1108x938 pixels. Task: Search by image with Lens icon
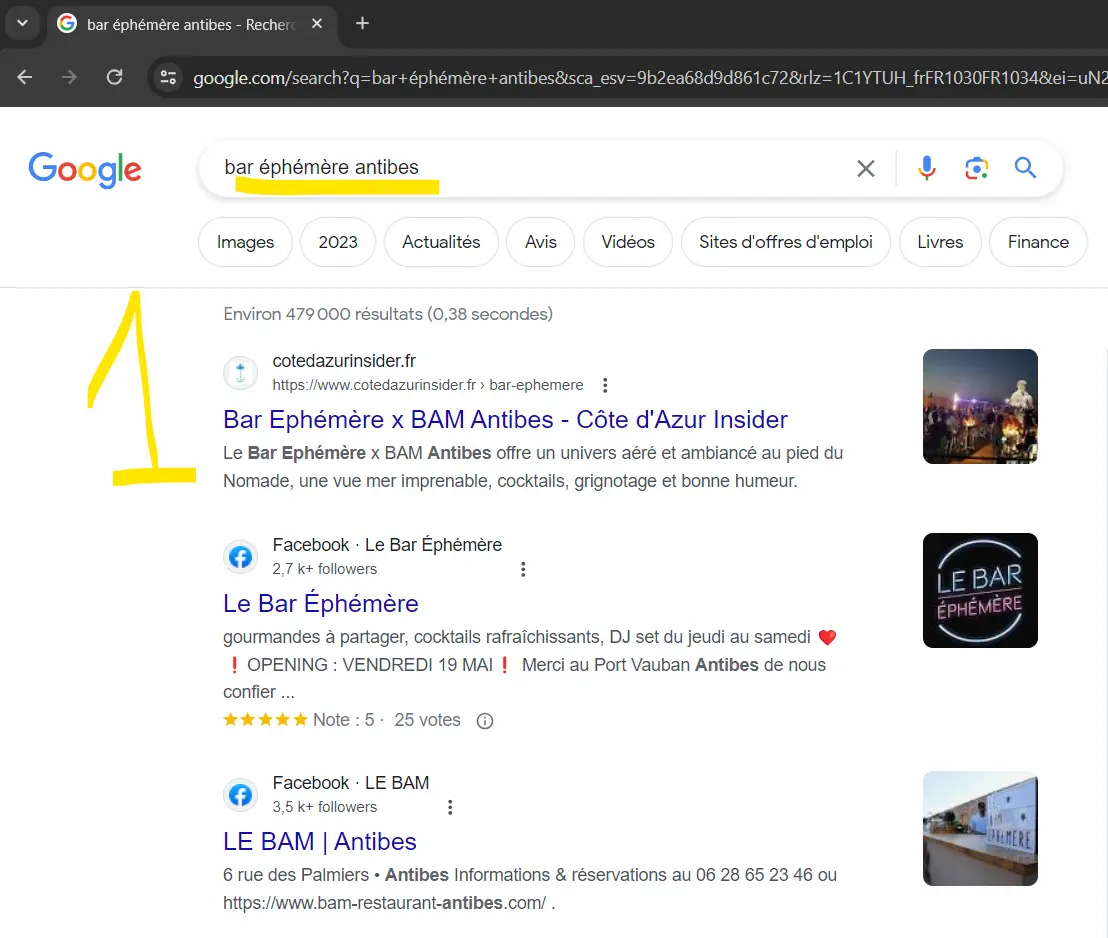[x=977, y=168]
